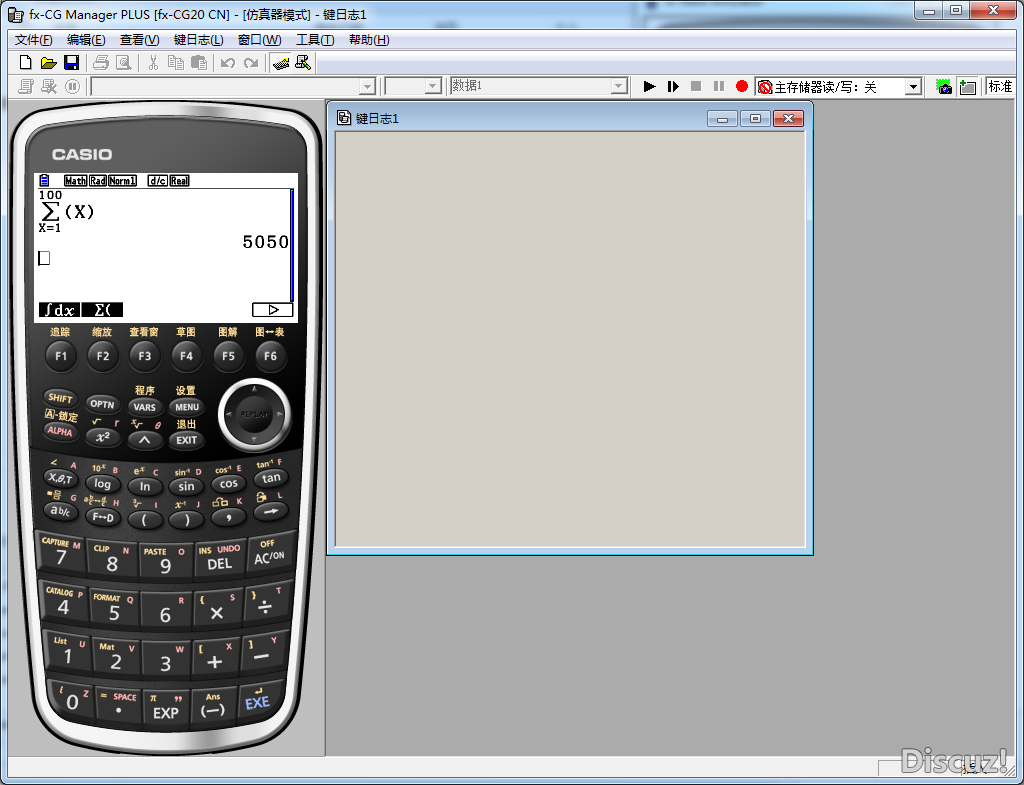Start recording with the red record button
The image size is (1024, 785).
click(x=741, y=86)
